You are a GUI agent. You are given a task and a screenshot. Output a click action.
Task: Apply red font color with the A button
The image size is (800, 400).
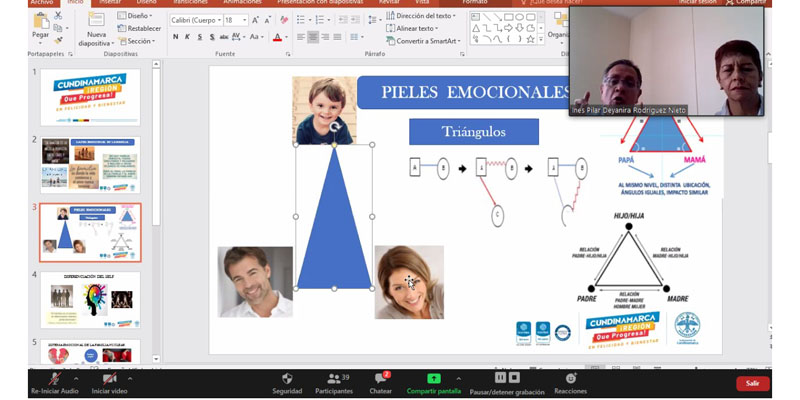click(x=277, y=37)
